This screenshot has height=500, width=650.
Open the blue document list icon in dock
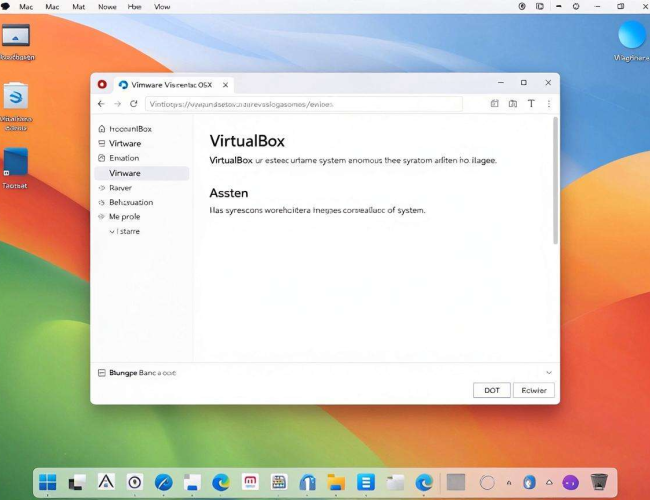pyautogui.click(x=366, y=483)
